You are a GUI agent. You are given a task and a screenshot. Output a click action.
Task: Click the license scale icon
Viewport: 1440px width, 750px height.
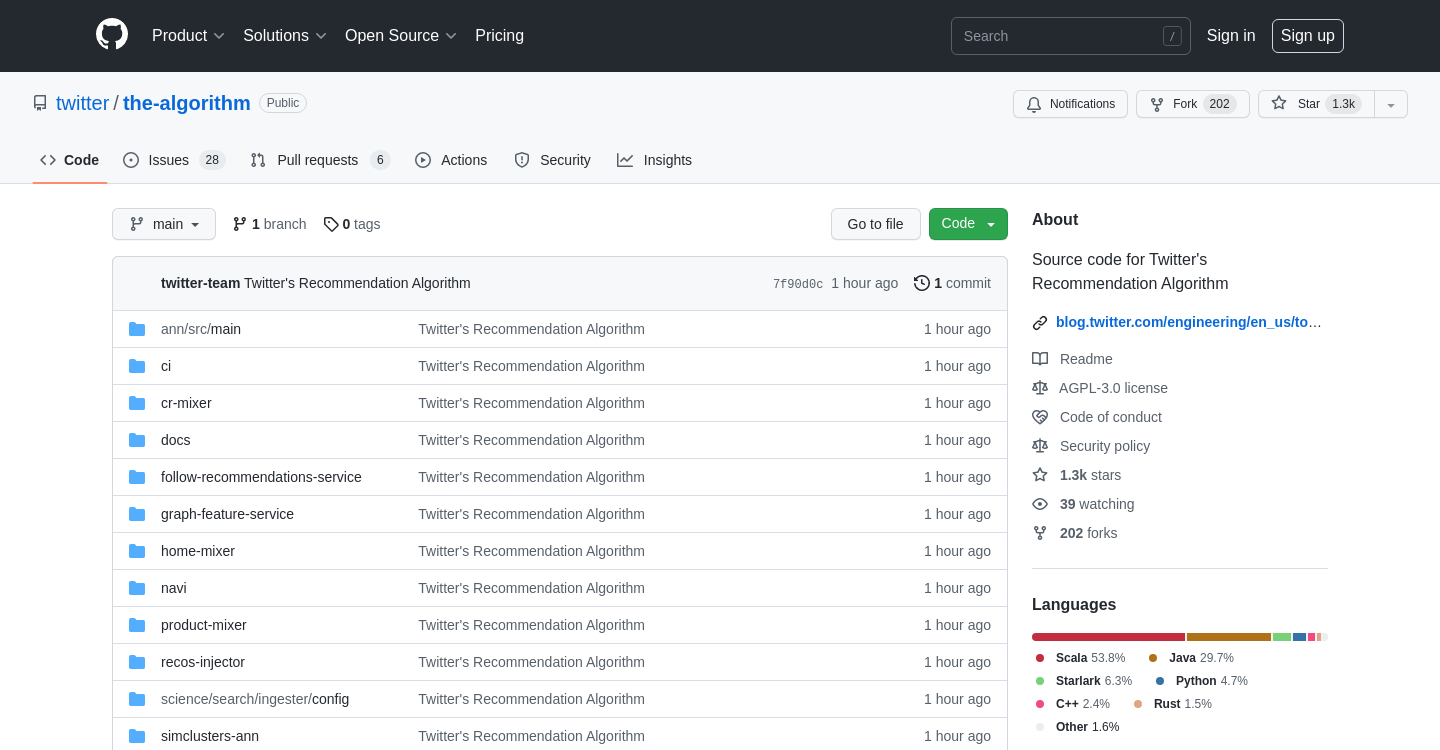(1040, 388)
